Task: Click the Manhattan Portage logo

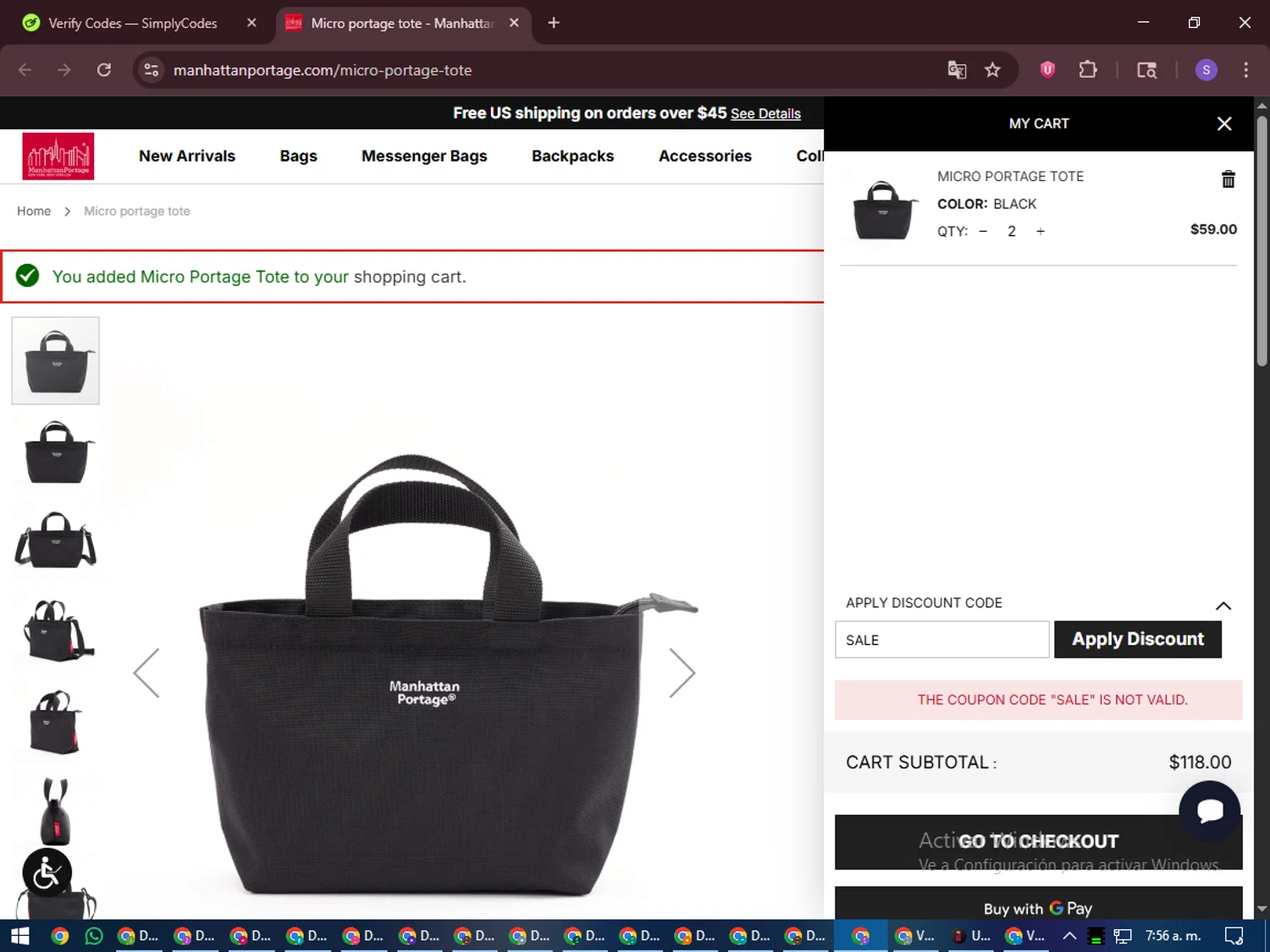Action: point(58,157)
